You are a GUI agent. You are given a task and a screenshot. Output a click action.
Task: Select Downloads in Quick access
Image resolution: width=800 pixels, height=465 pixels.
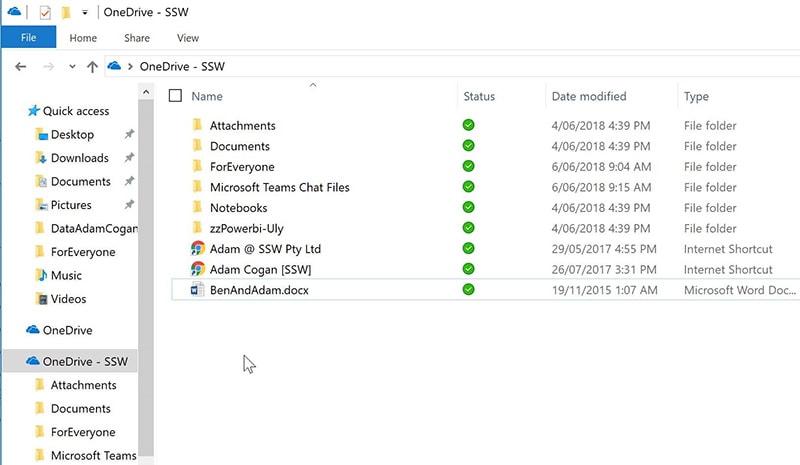79,158
